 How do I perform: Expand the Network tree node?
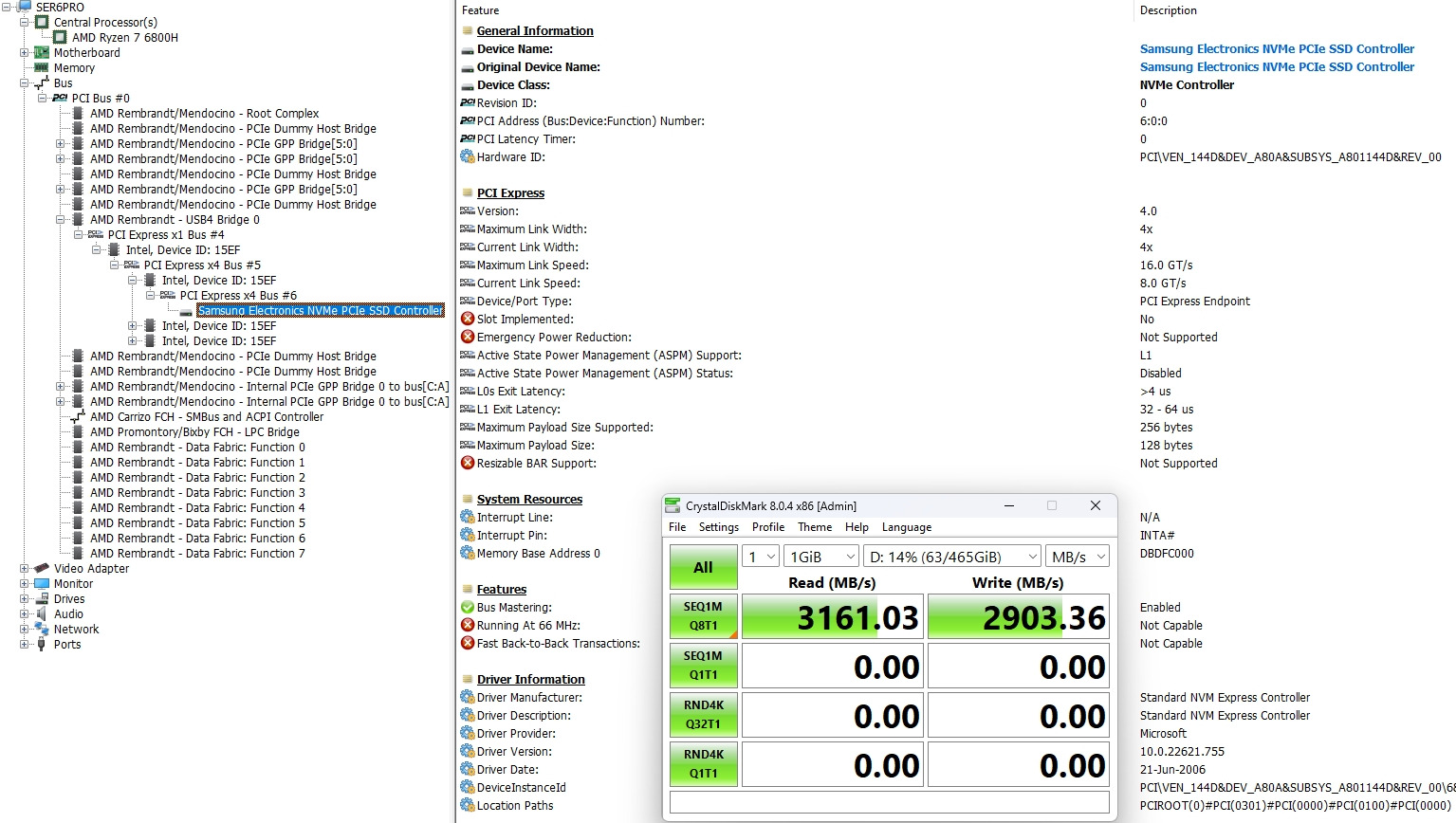pyautogui.click(x=25, y=629)
